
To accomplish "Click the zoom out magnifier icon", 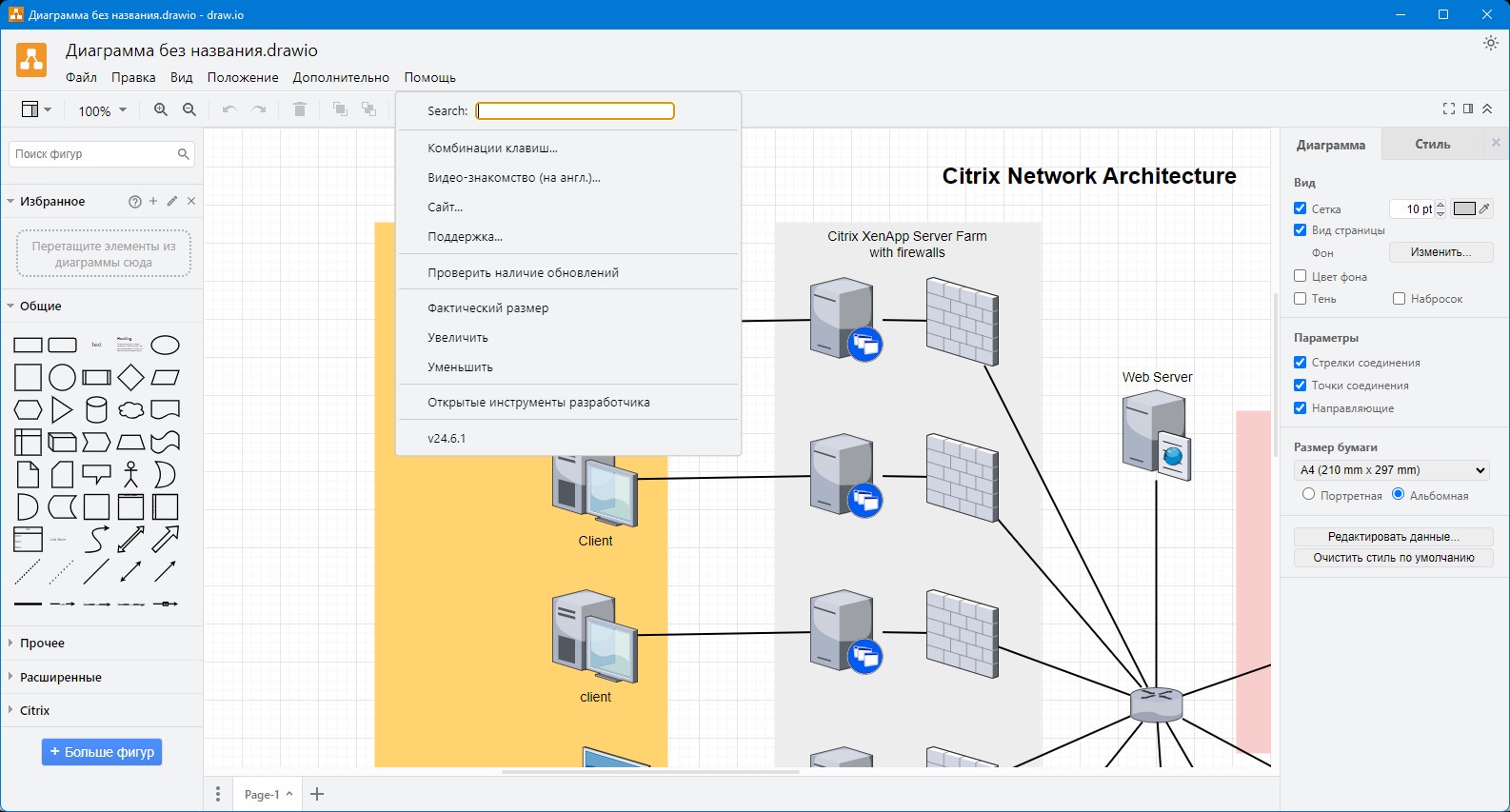I will [x=189, y=110].
